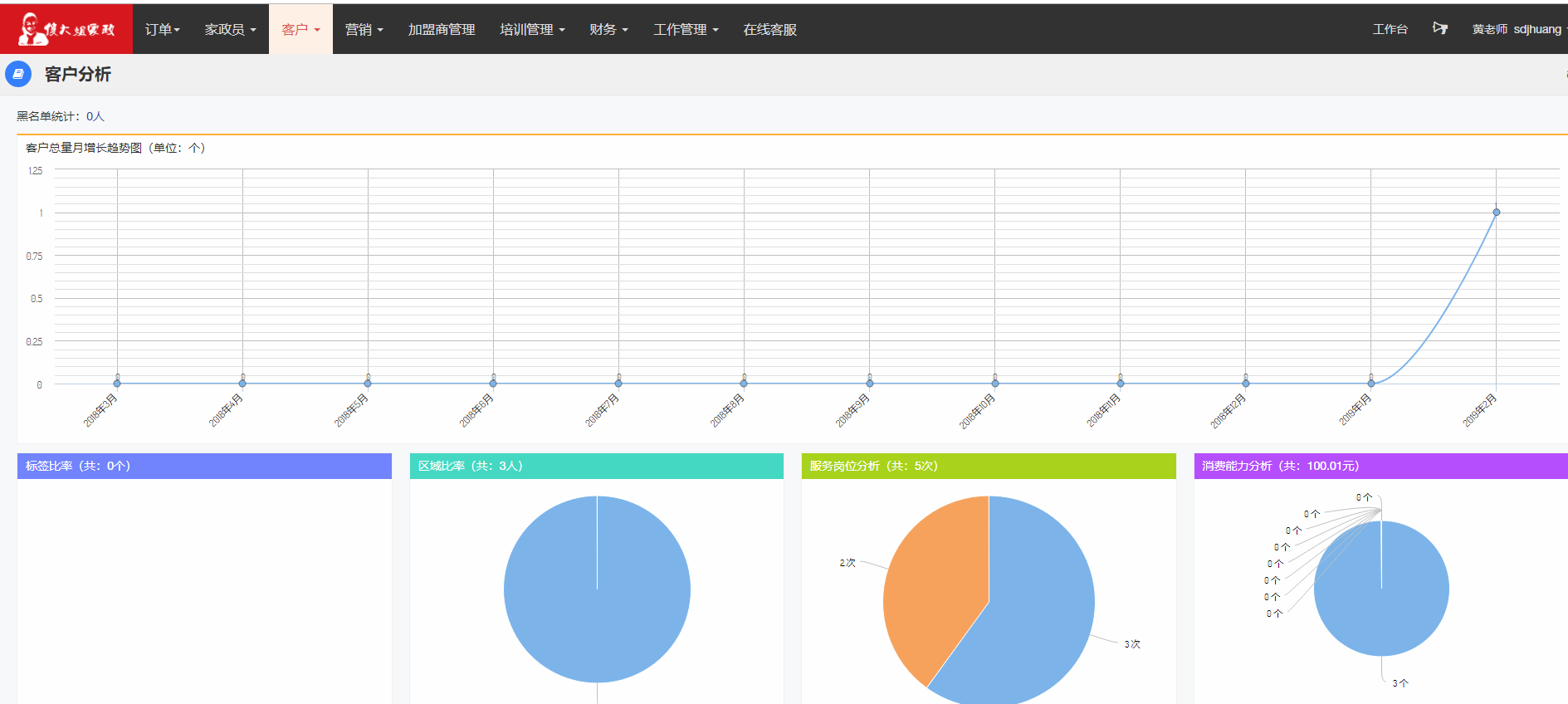1568x704 pixels.
Task: Click the 客户总量月增长趋势图 chart title
Action: point(115,148)
